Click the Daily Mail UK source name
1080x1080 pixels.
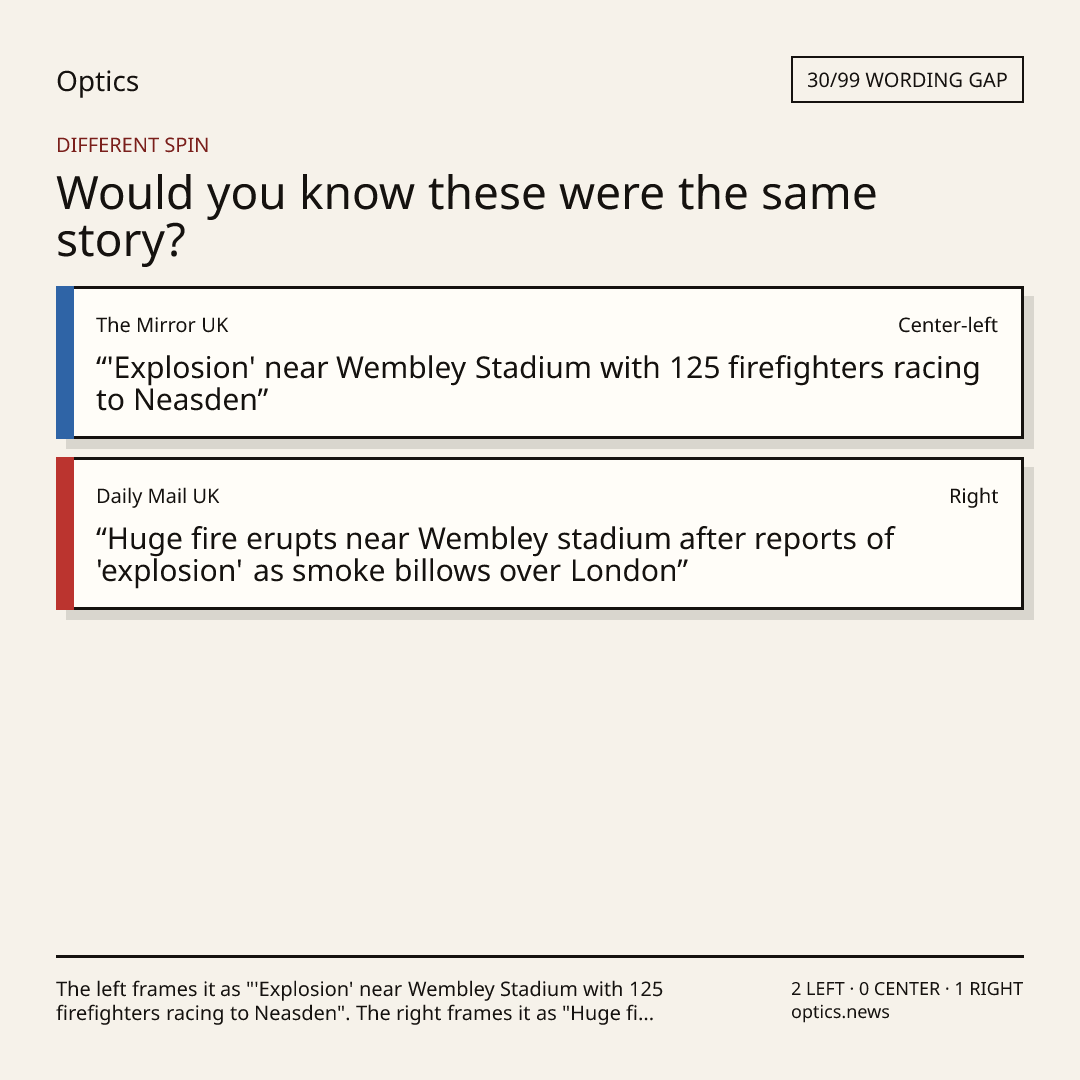point(158,496)
